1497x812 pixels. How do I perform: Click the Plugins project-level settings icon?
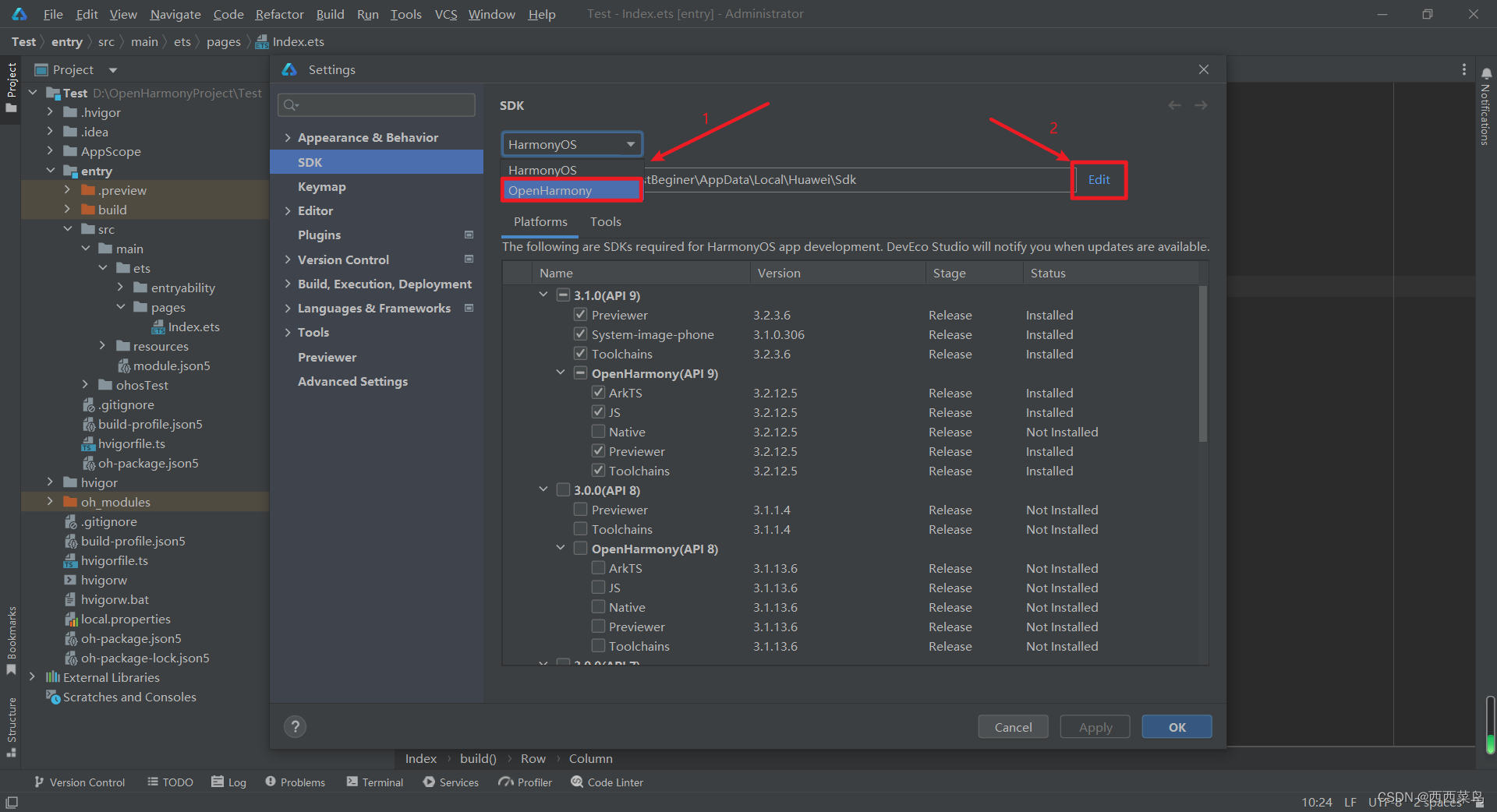[469, 235]
